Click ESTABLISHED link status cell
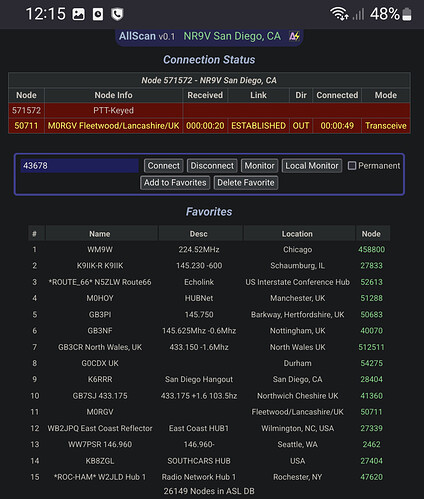The height and width of the screenshot is (499, 424). coord(258,126)
